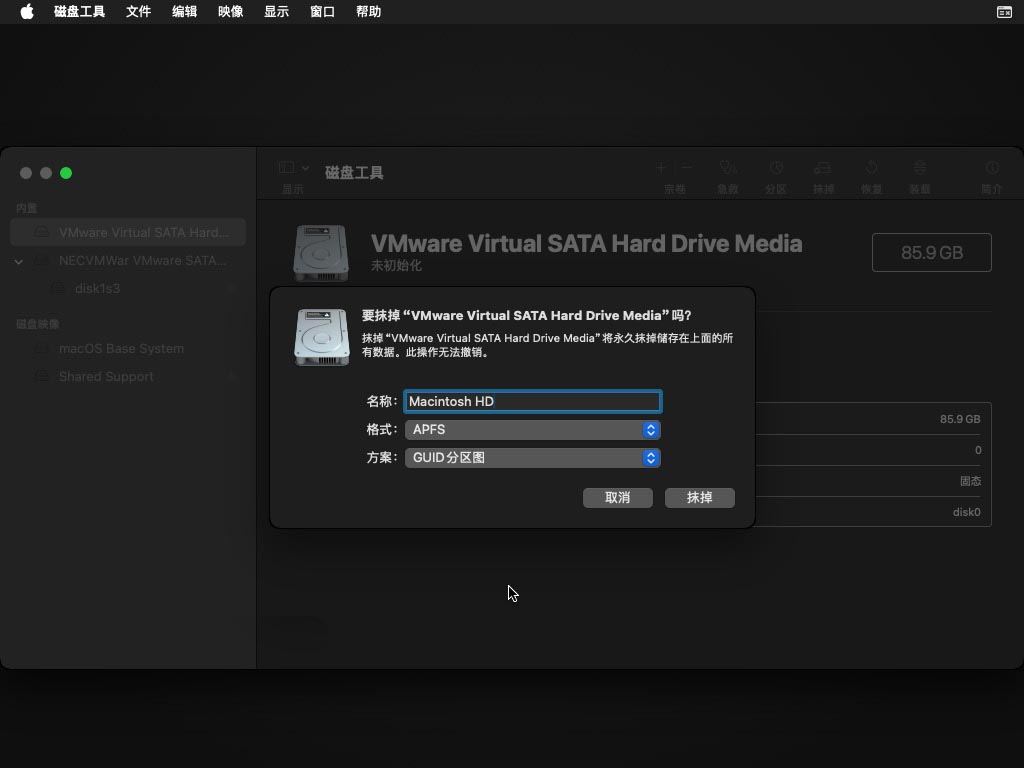Select disk1s3 volume in sidebar
This screenshot has height=768, width=1024.
point(97,288)
